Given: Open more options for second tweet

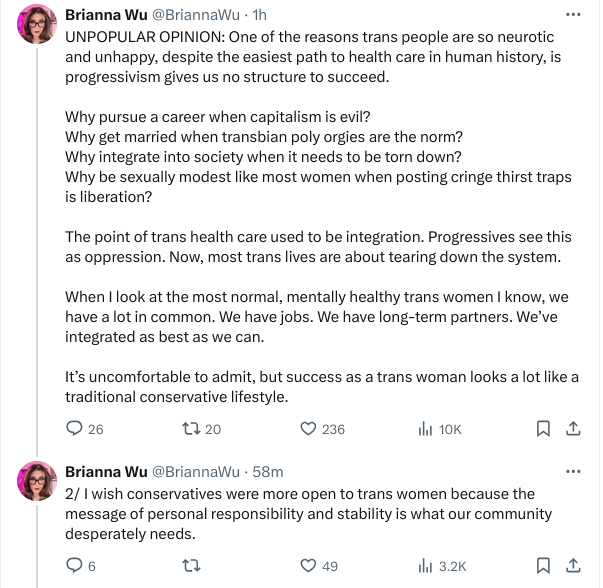Looking at the screenshot, I should [573, 471].
